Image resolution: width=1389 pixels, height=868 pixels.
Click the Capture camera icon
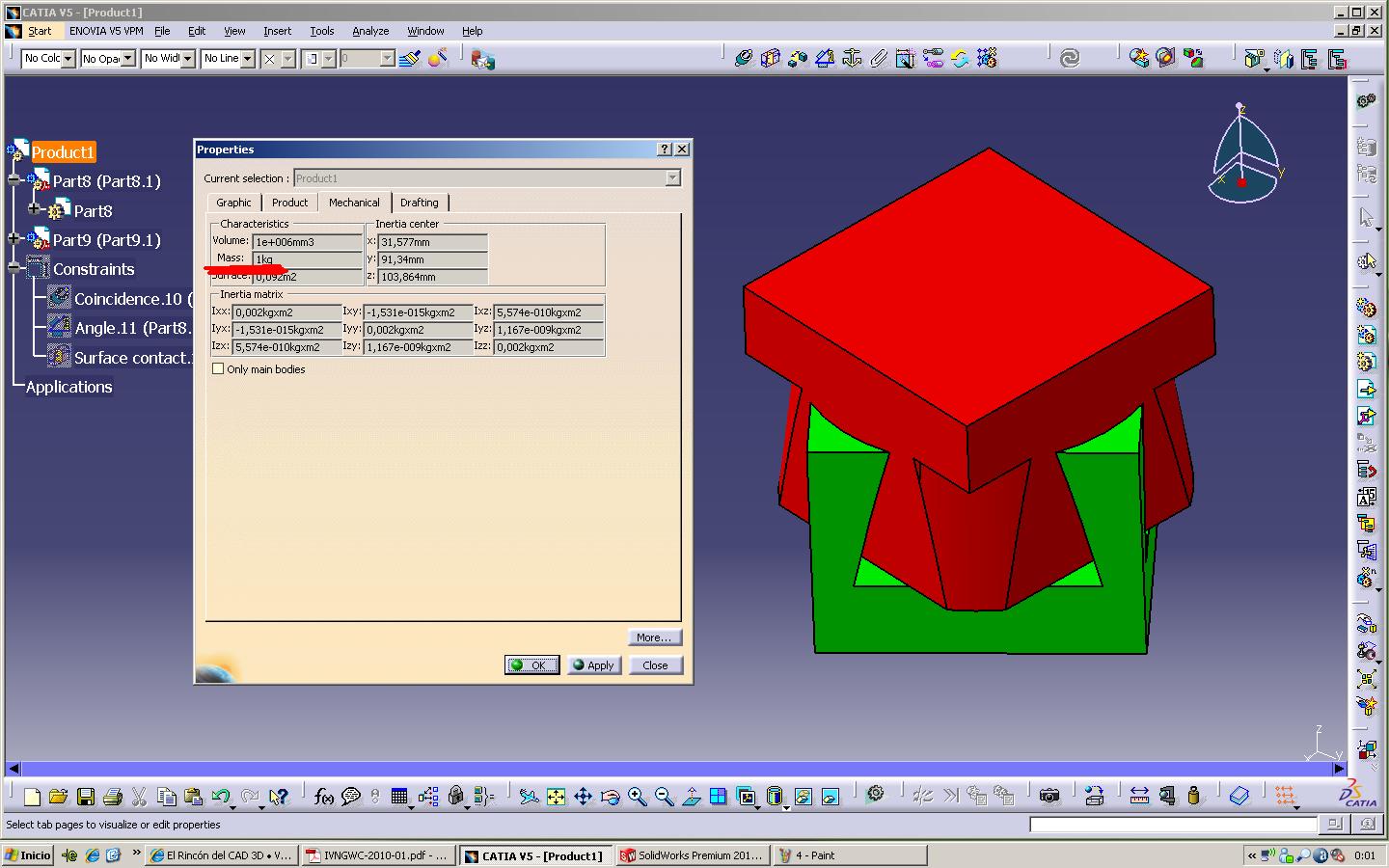click(x=1049, y=797)
